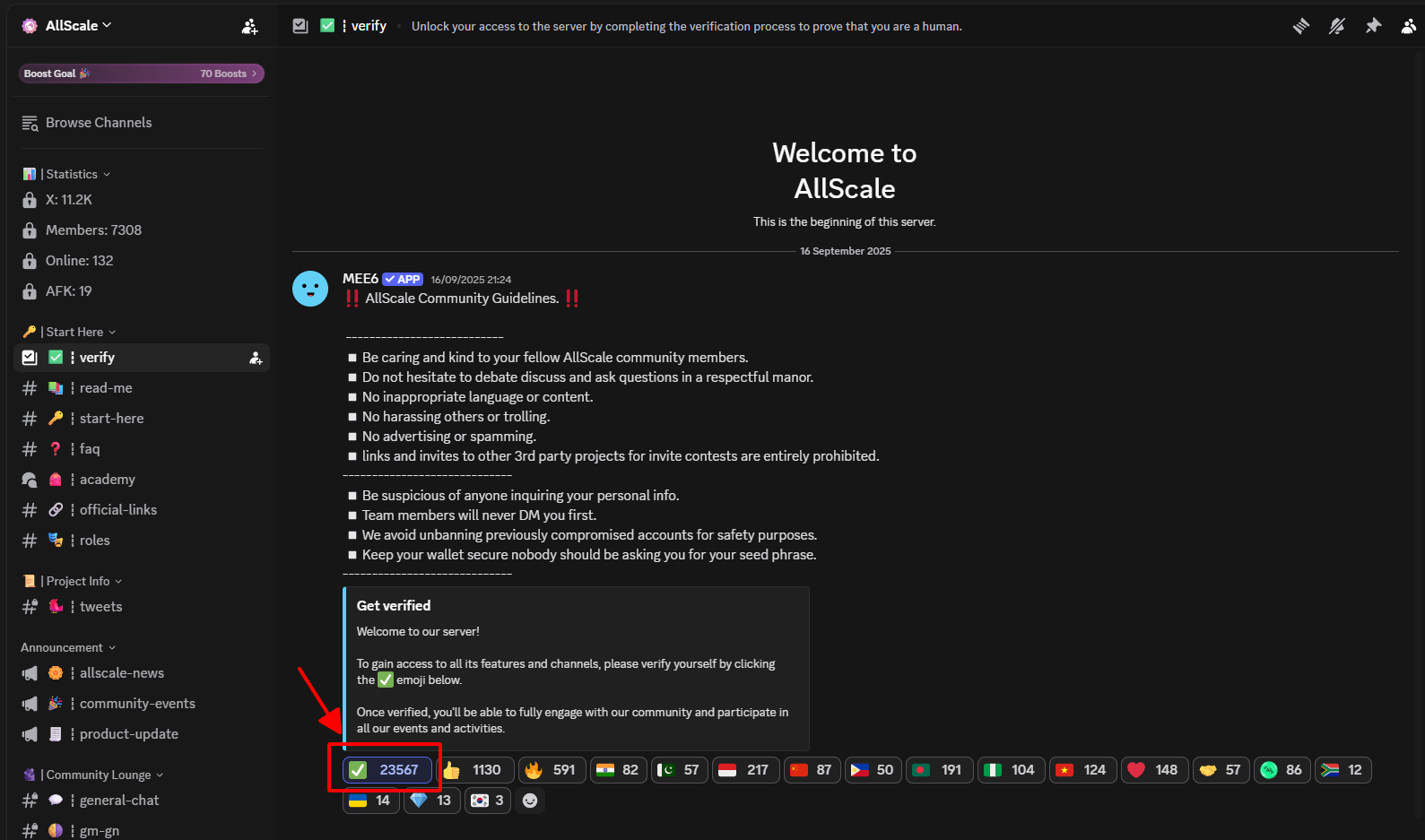The image size is (1425, 840).
Task: Collapse the Statistics category
Action: click(x=72, y=174)
